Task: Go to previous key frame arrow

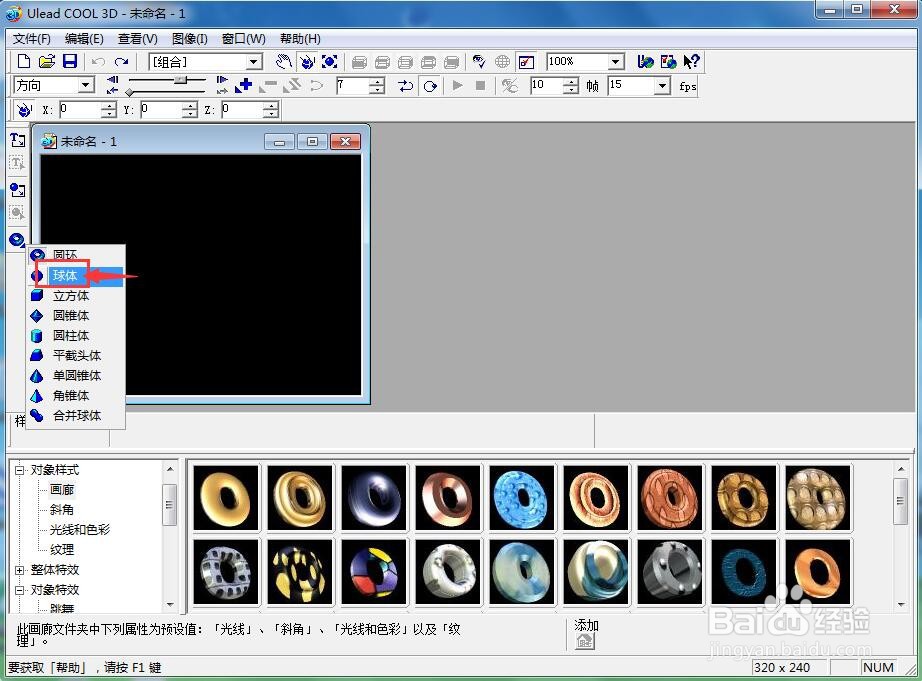Action: click(112, 79)
